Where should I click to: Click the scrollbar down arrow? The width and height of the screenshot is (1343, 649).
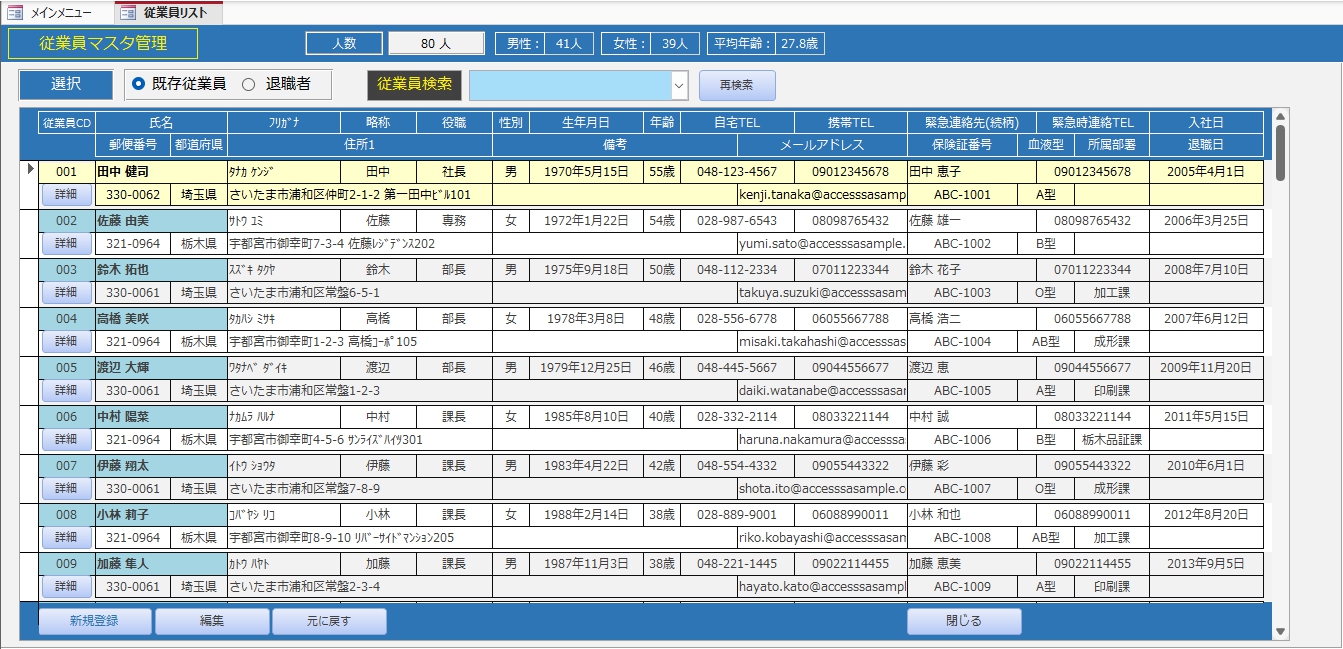pyautogui.click(x=1280, y=631)
